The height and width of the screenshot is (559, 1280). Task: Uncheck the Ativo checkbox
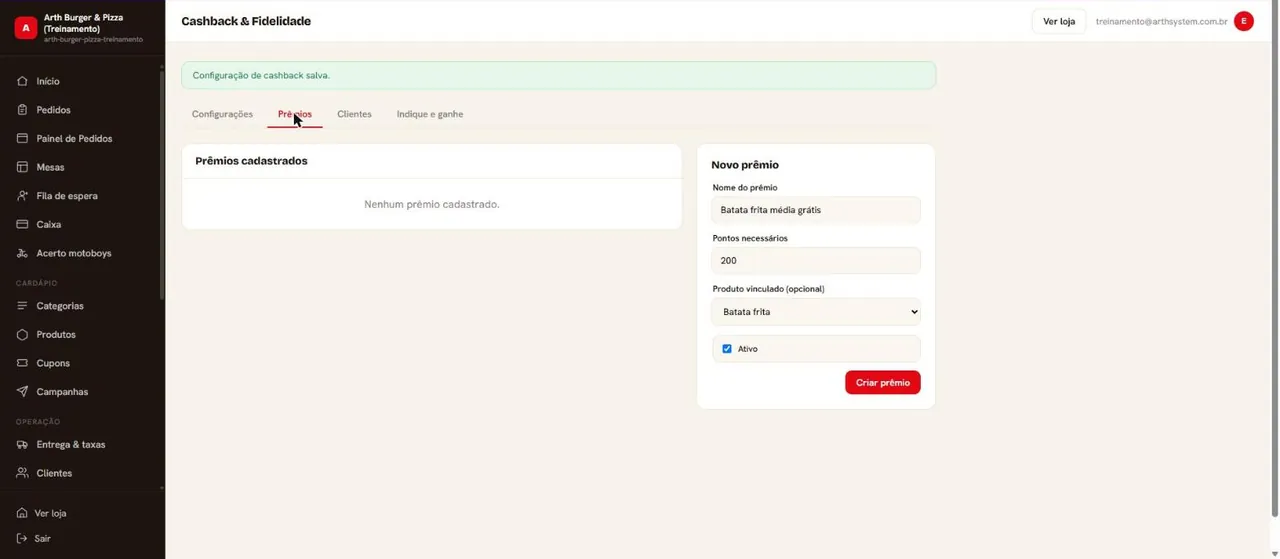727,349
